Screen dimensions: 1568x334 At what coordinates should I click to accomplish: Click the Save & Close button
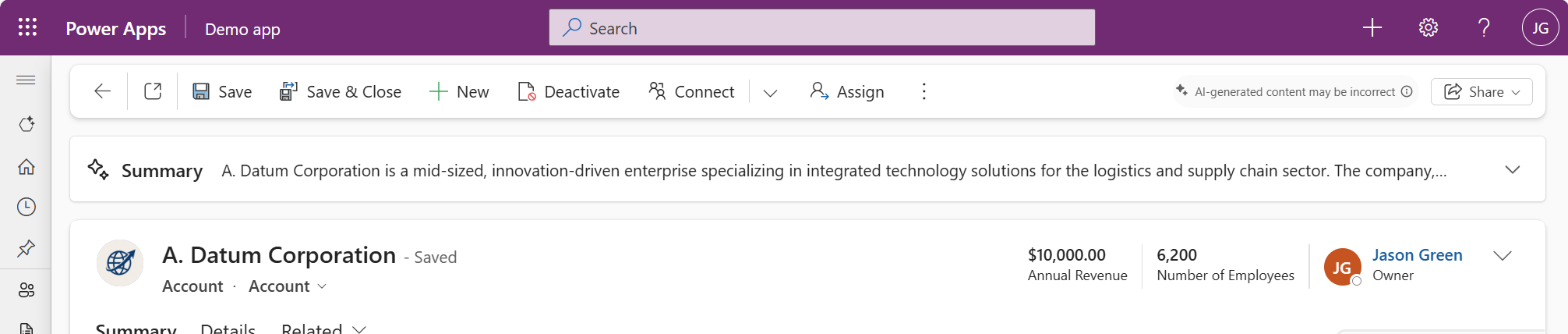tap(341, 91)
